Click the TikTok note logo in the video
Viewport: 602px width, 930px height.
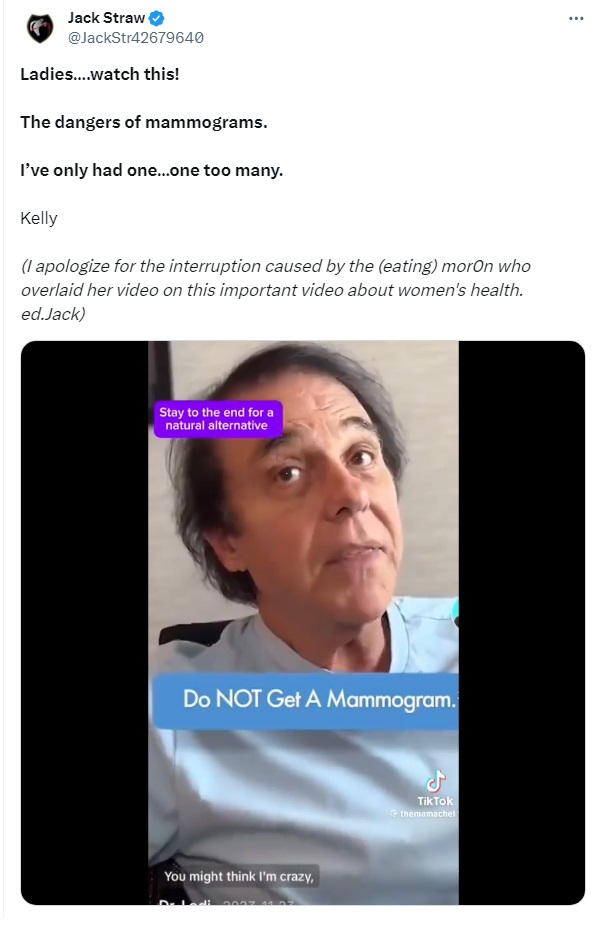tap(436, 781)
